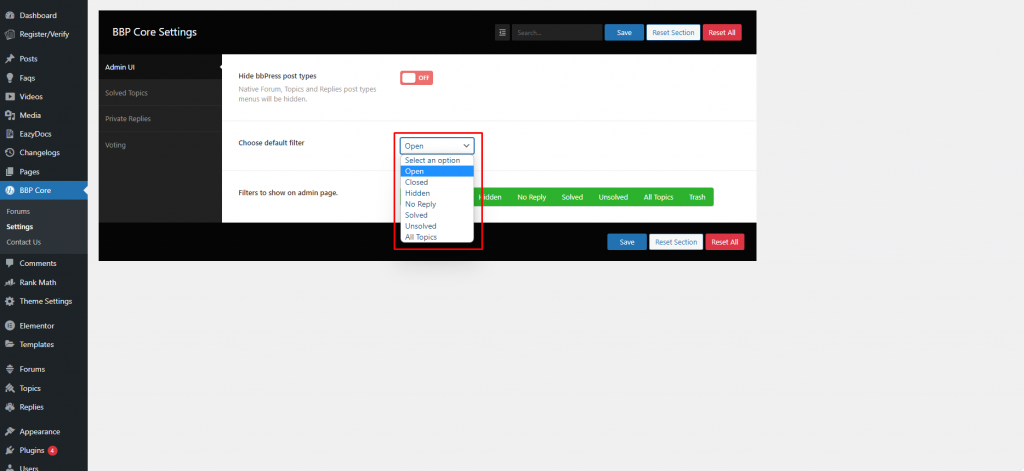This screenshot has width=1024, height=471.
Task: Click the Dashboard gauge icon in sidebar
Action: (x=10, y=15)
